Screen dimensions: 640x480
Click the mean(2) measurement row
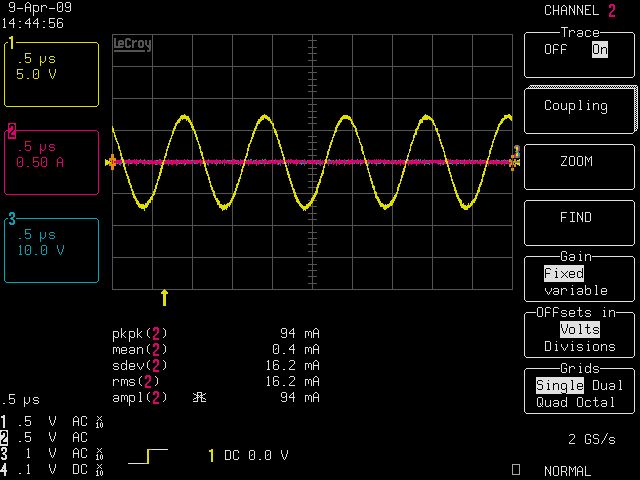[216, 349]
